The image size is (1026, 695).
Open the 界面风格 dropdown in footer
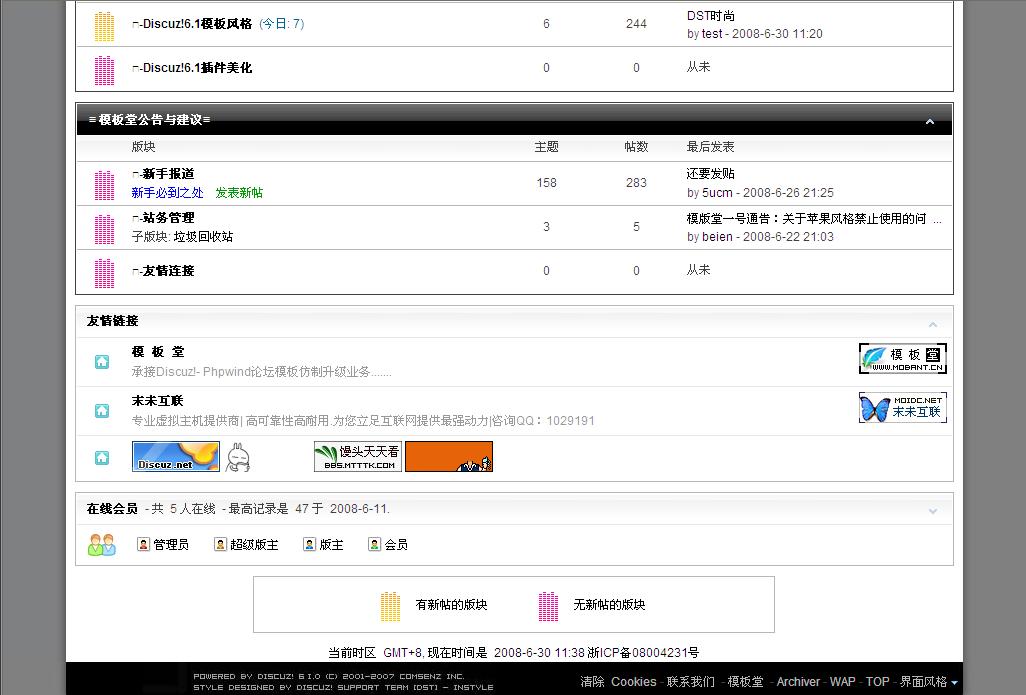[929, 682]
